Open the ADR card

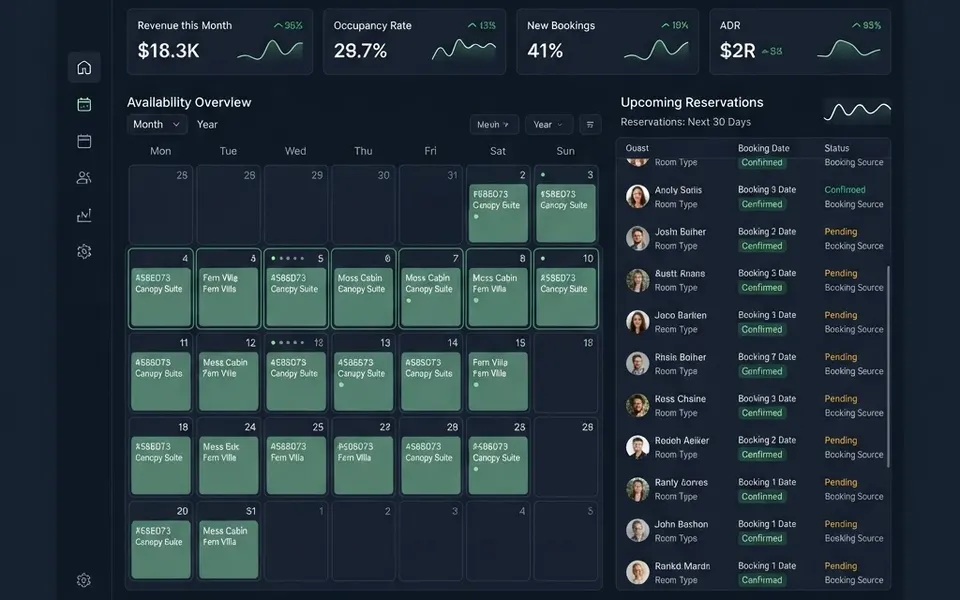pyautogui.click(x=800, y=42)
